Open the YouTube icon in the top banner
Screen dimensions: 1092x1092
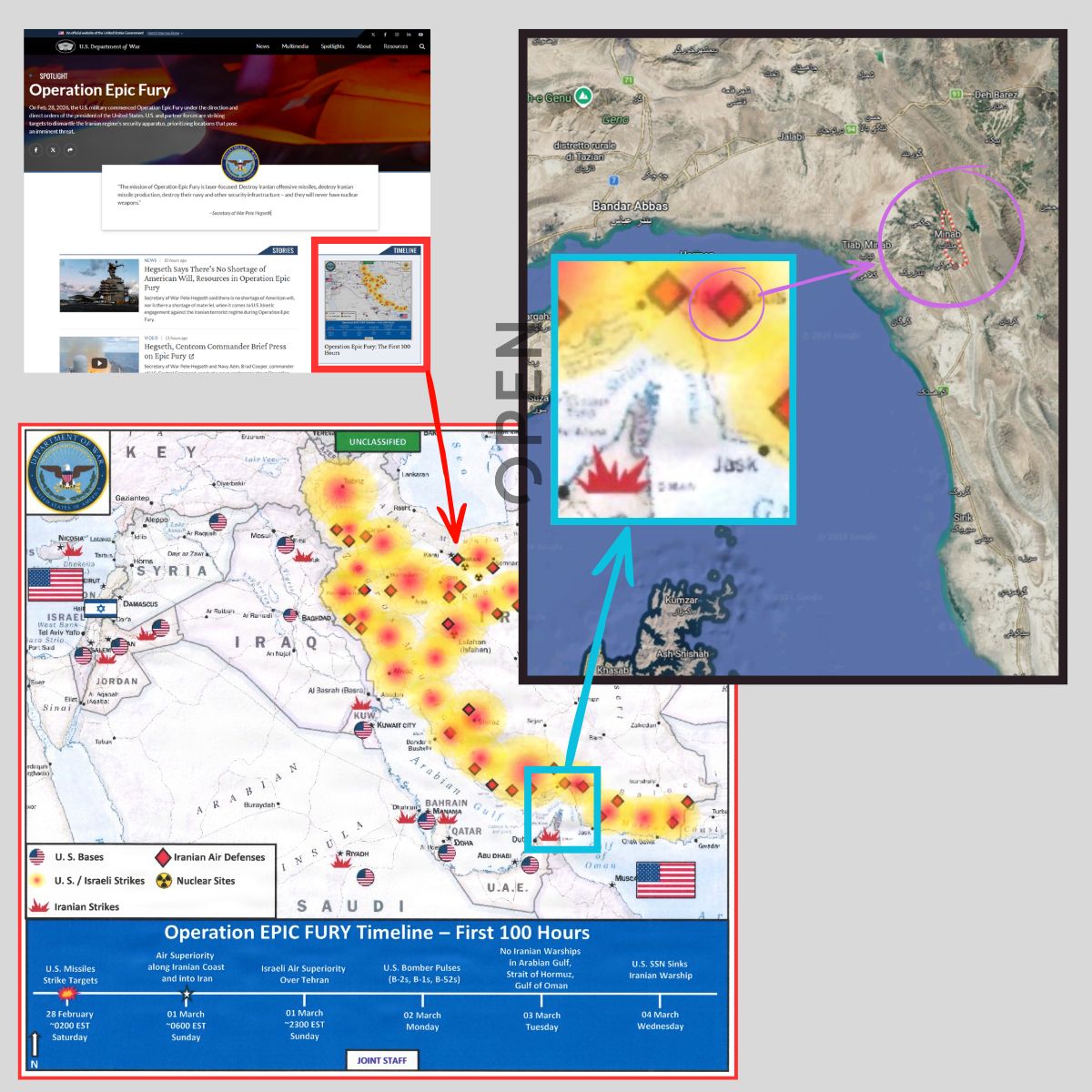tap(420, 32)
